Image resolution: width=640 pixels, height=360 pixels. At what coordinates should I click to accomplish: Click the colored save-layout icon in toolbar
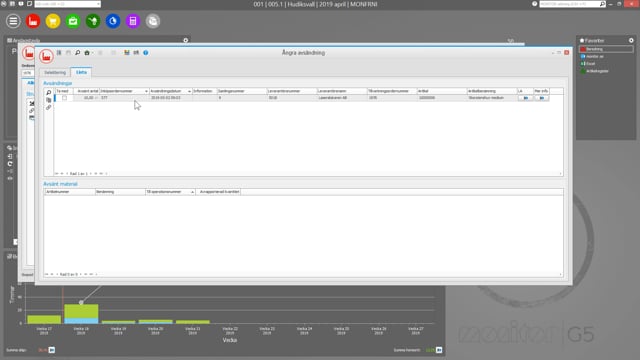pyautogui.click(x=127, y=53)
